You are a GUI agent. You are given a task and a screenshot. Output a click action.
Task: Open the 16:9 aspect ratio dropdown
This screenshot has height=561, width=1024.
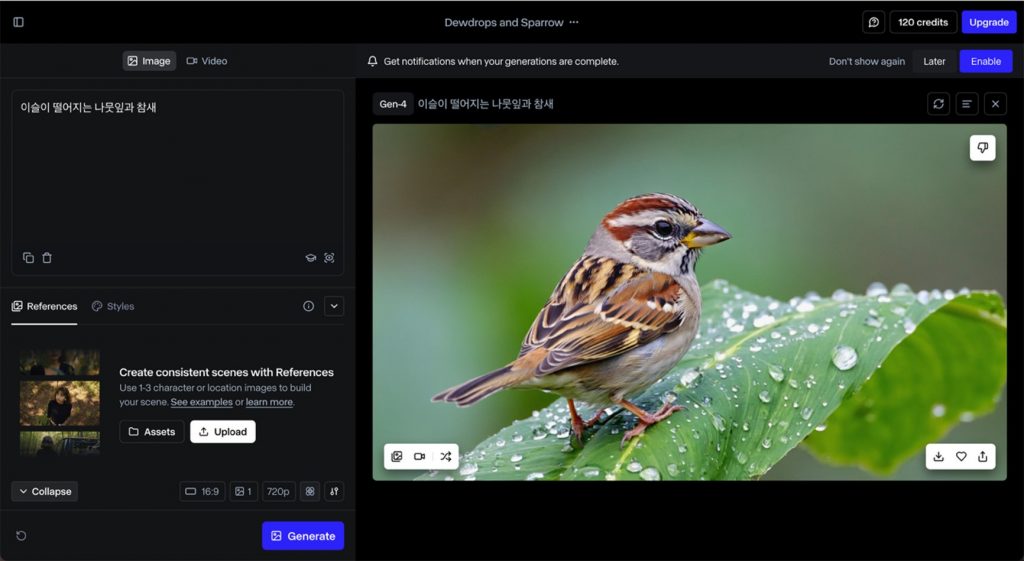(x=202, y=491)
